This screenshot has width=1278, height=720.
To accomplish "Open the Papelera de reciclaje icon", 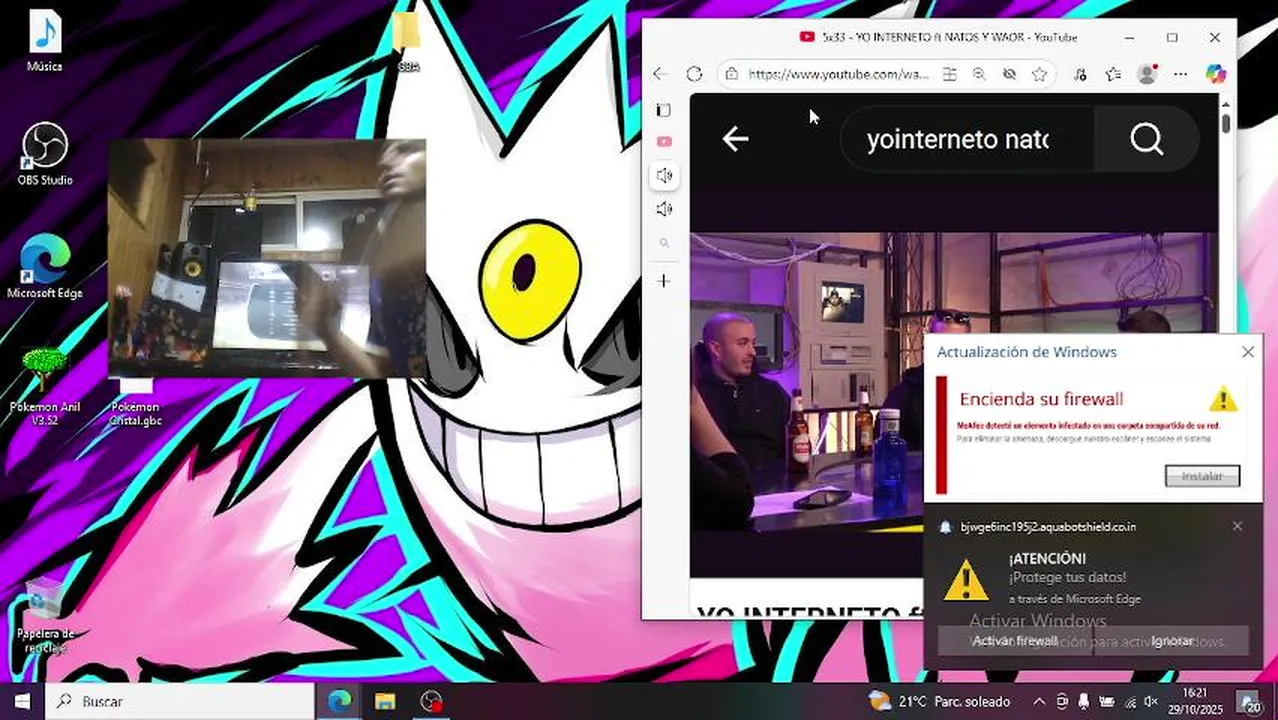I will point(44,615).
